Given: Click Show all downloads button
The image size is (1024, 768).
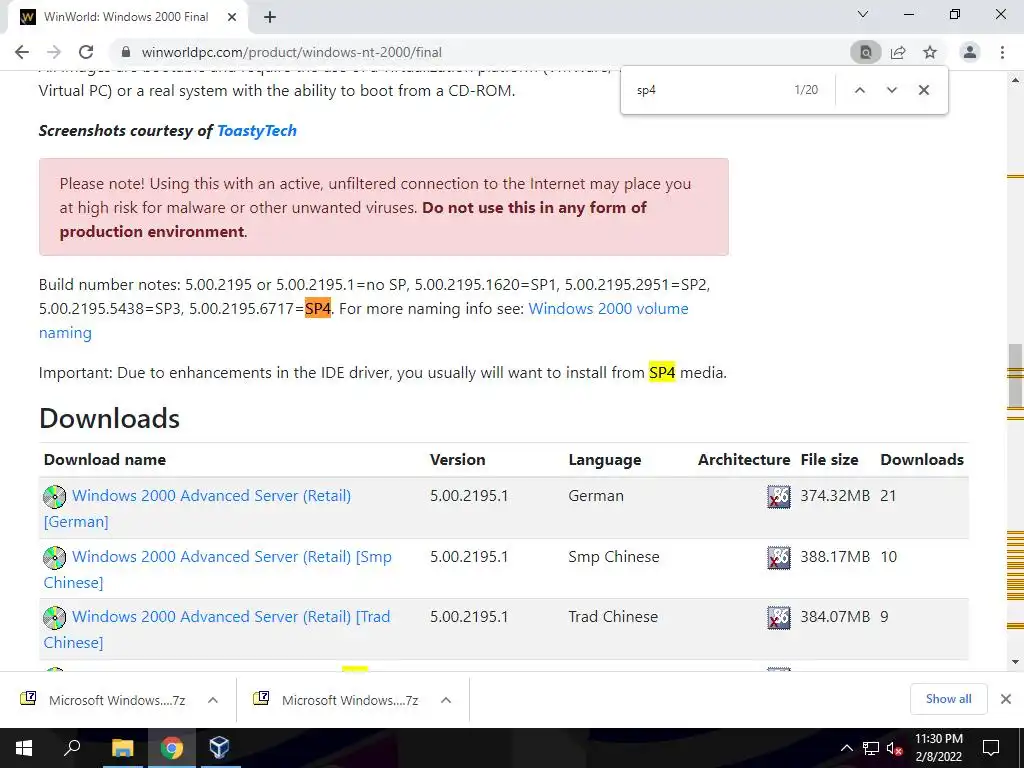Looking at the screenshot, I should click(x=948, y=699).
